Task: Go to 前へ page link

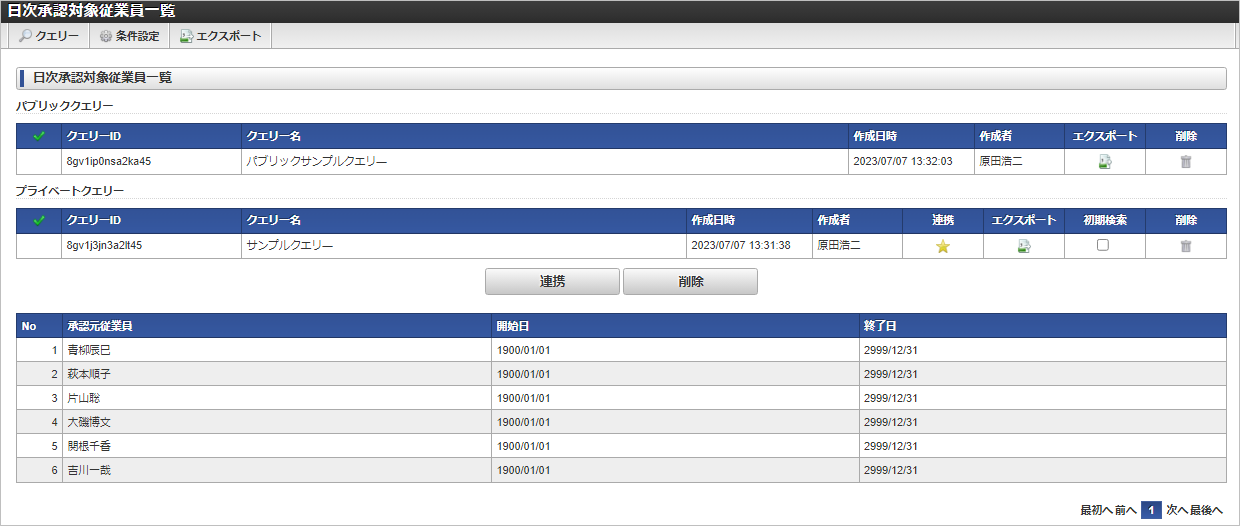Action: tap(1126, 510)
